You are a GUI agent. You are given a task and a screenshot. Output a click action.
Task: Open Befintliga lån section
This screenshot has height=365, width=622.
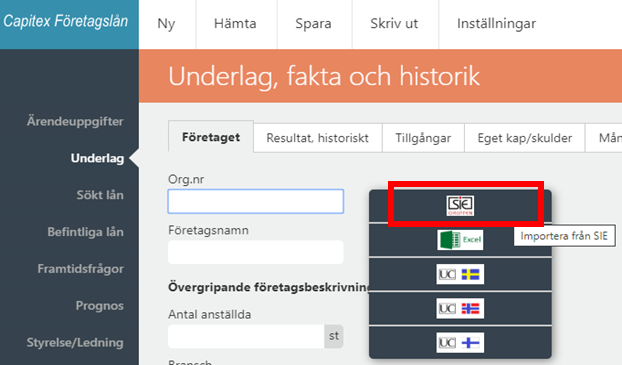86,232
